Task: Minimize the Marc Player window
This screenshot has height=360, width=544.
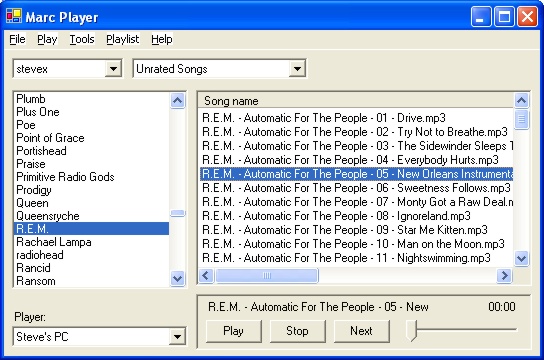Action: tap(481, 16)
